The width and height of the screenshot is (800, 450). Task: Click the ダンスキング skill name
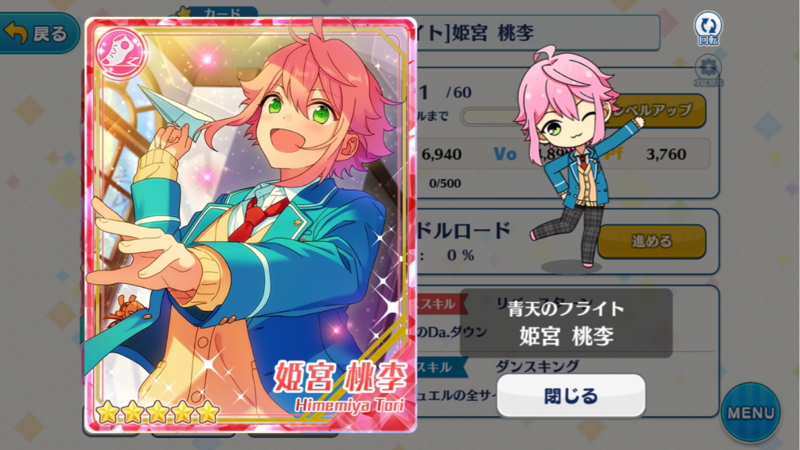[537, 366]
